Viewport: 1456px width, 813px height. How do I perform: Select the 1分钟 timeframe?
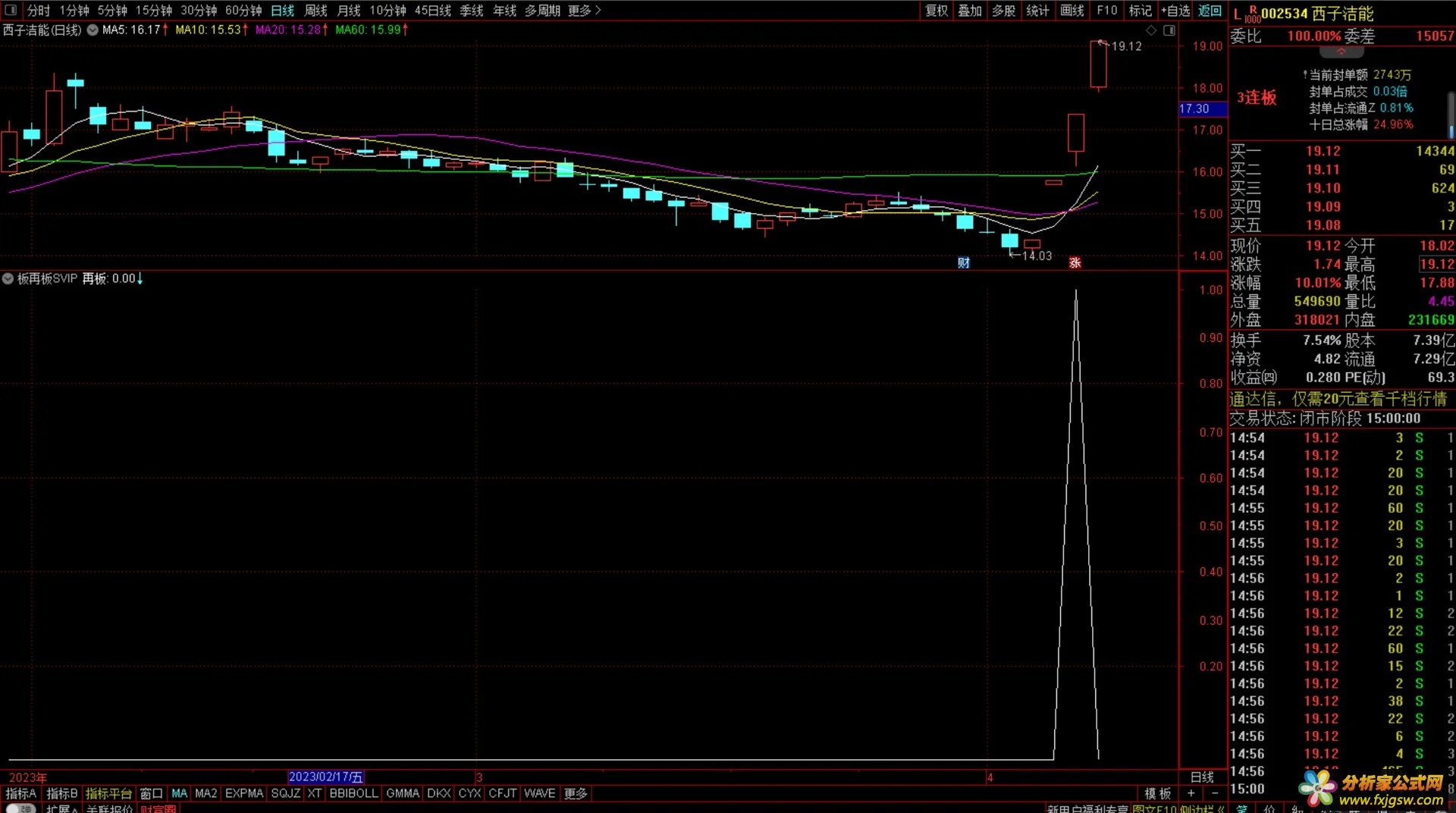tap(74, 11)
